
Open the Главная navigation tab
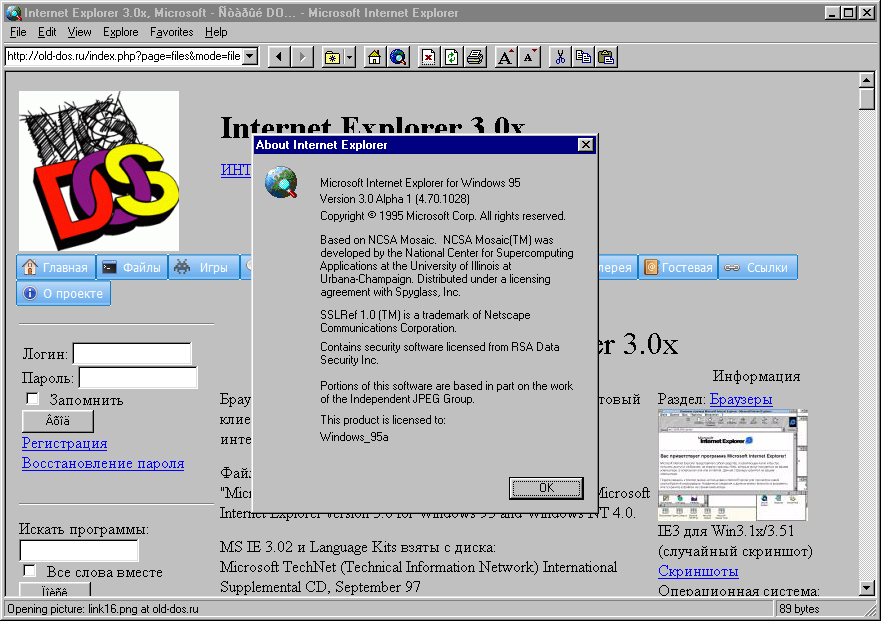pyautogui.click(x=56, y=268)
